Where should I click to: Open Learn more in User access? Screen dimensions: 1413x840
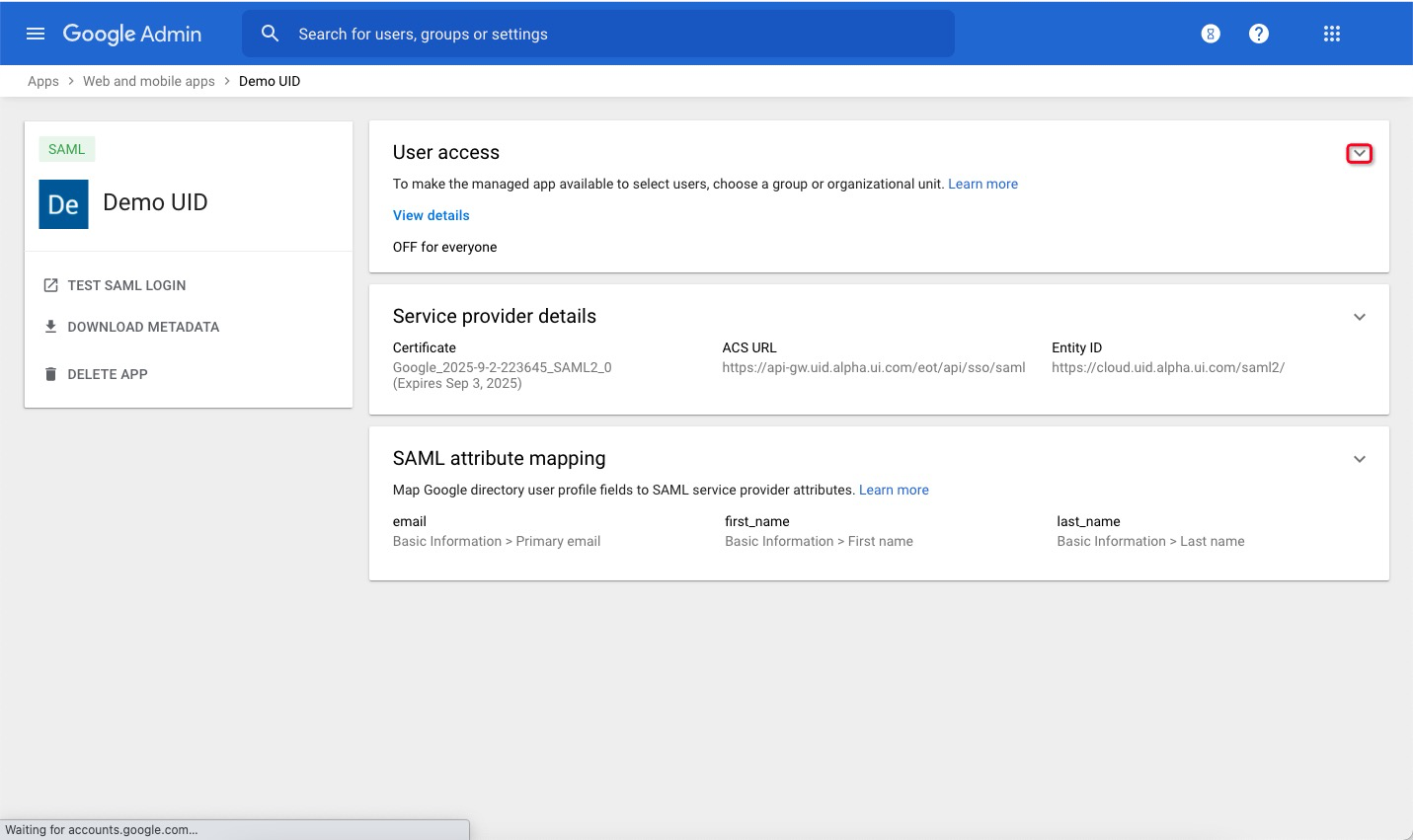point(982,184)
